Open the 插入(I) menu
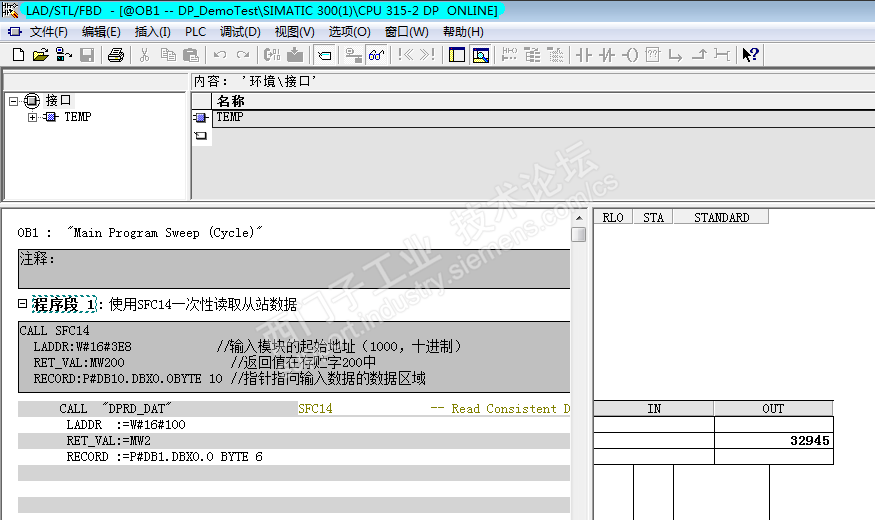 click(152, 32)
